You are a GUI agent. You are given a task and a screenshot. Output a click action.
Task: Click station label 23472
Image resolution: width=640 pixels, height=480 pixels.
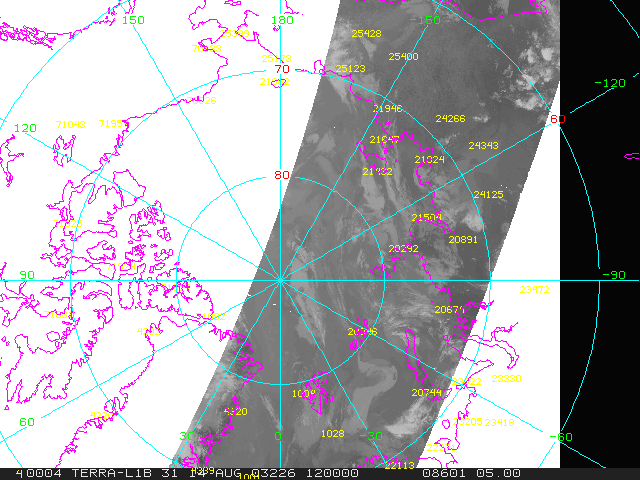point(534,290)
